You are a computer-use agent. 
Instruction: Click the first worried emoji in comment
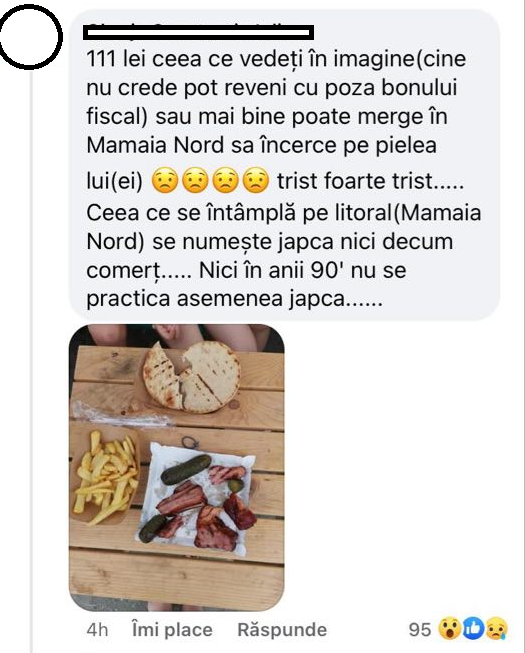click(x=165, y=181)
